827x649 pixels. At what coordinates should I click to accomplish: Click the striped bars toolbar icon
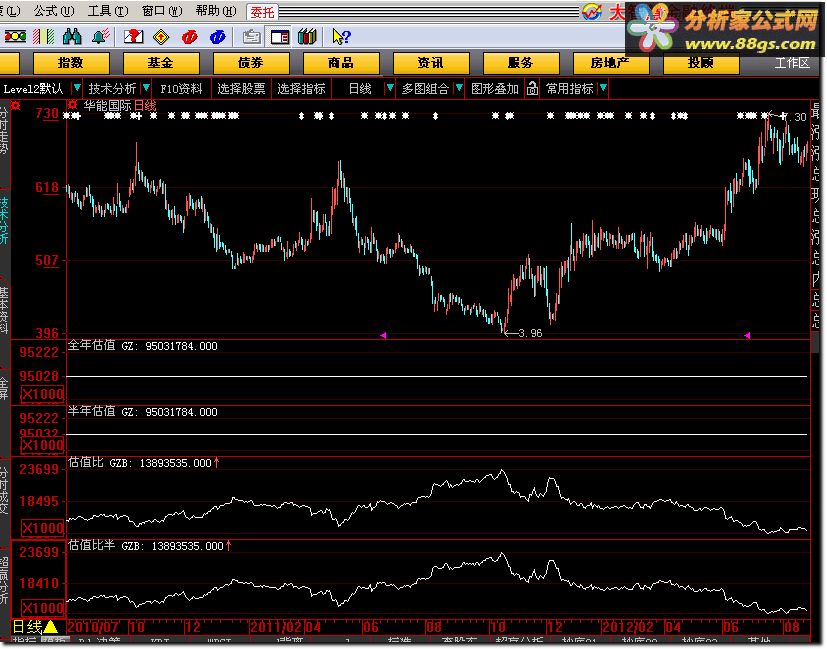44,37
